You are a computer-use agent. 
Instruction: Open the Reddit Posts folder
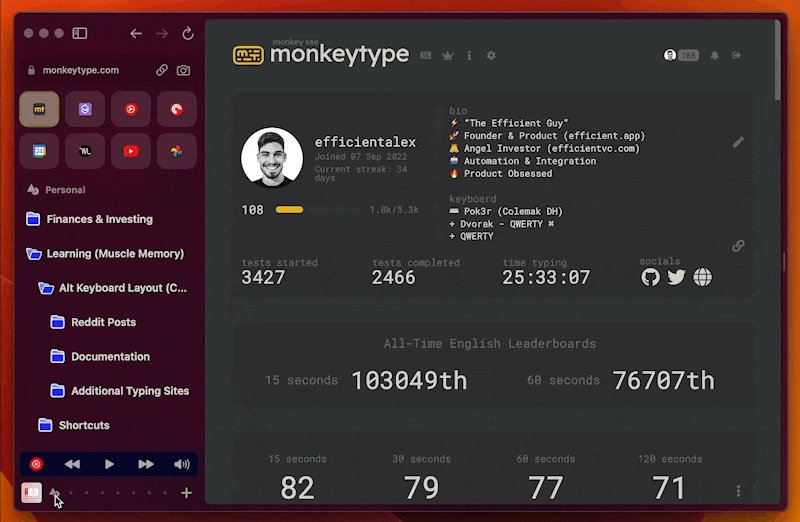(x=103, y=322)
